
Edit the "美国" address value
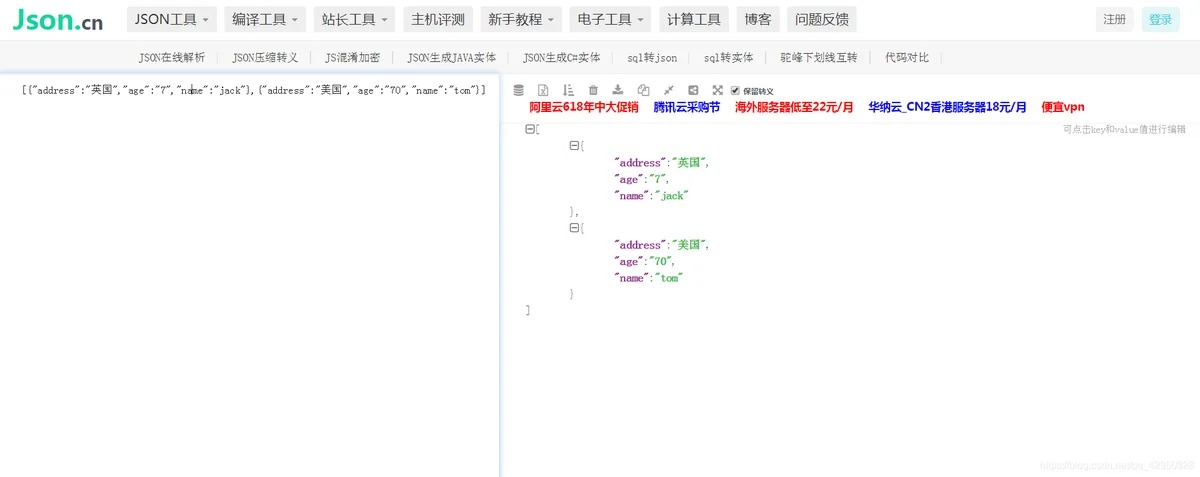pos(688,245)
